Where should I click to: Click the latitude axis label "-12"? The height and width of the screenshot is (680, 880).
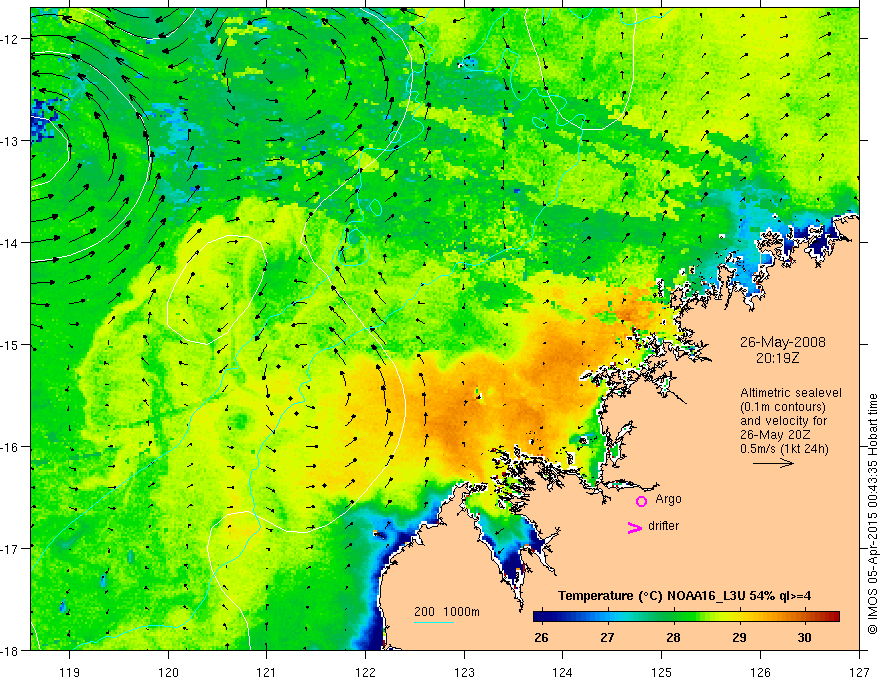[11, 39]
